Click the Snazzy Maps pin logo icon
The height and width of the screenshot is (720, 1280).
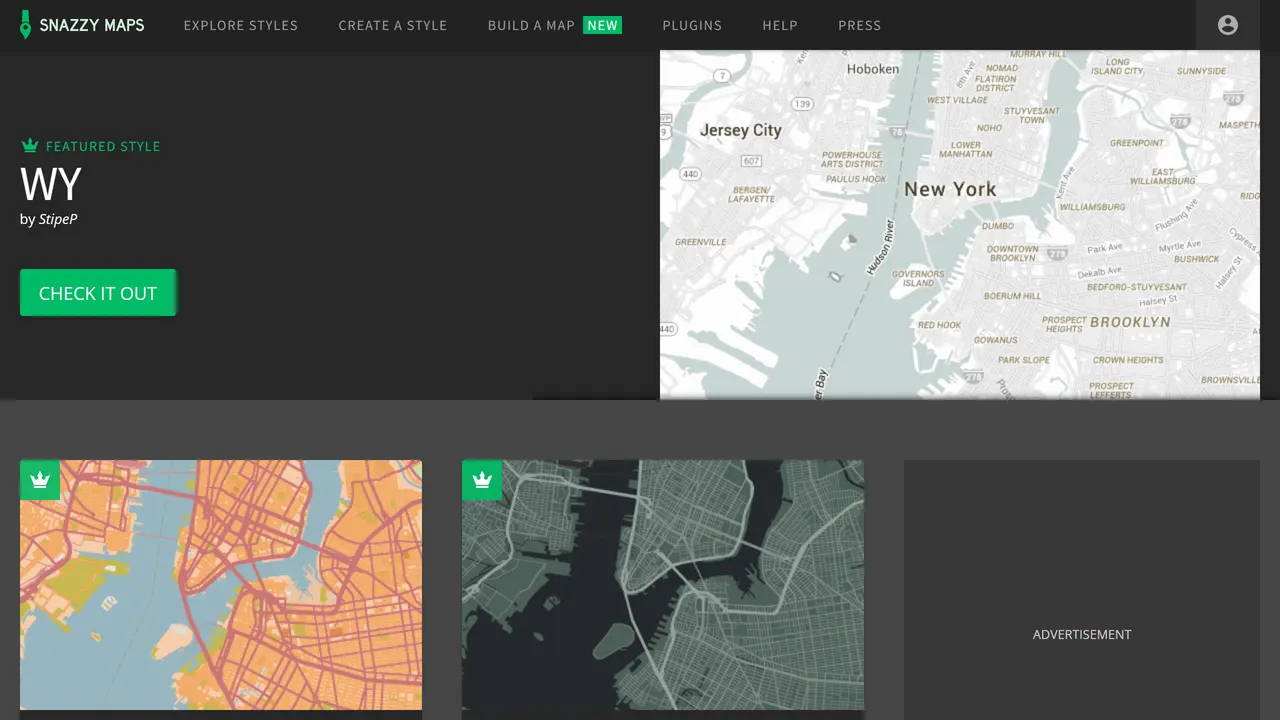click(x=26, y=25)
